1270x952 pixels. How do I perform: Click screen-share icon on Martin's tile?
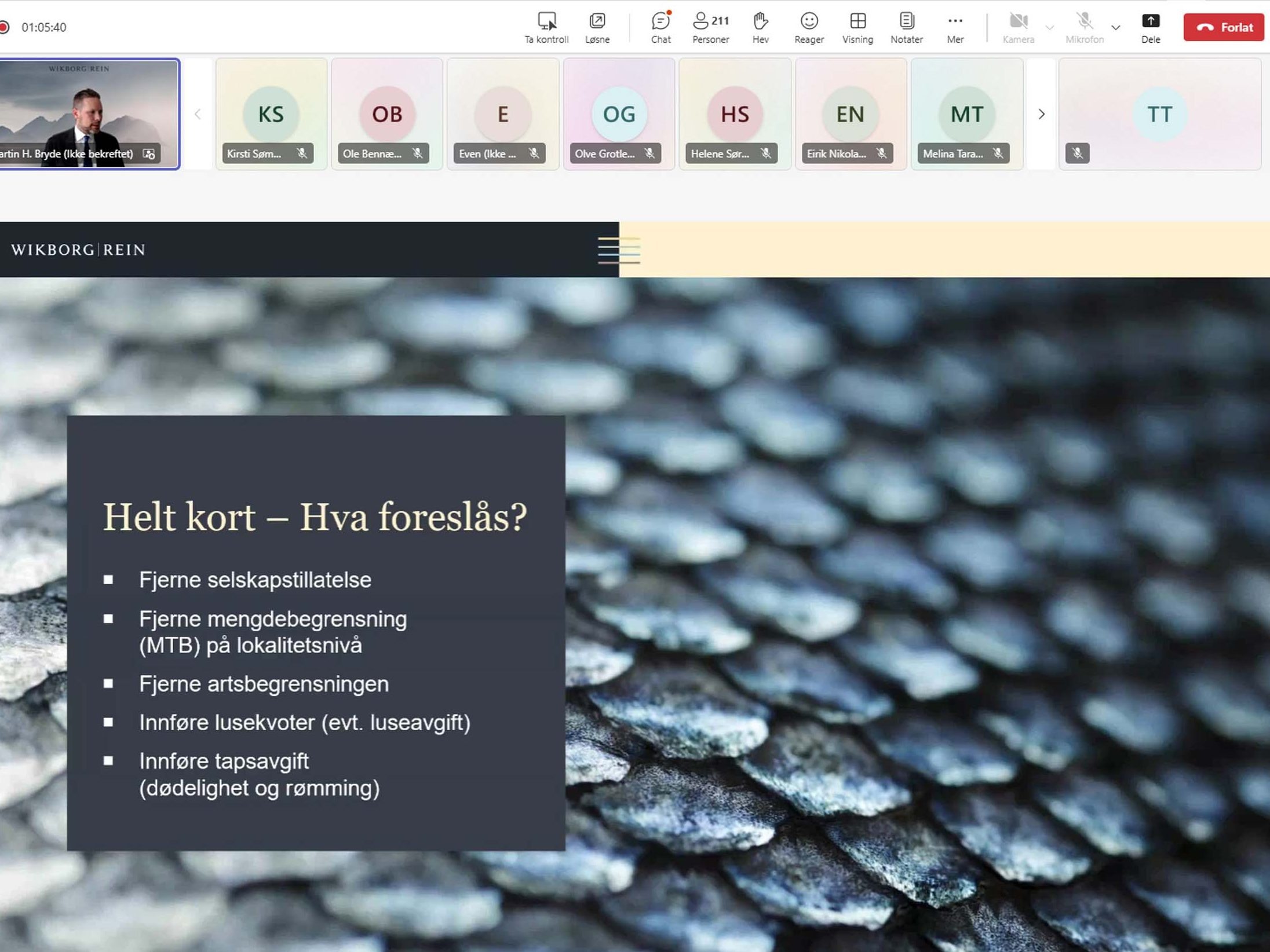pyautogui.click(x=149, y=154)
